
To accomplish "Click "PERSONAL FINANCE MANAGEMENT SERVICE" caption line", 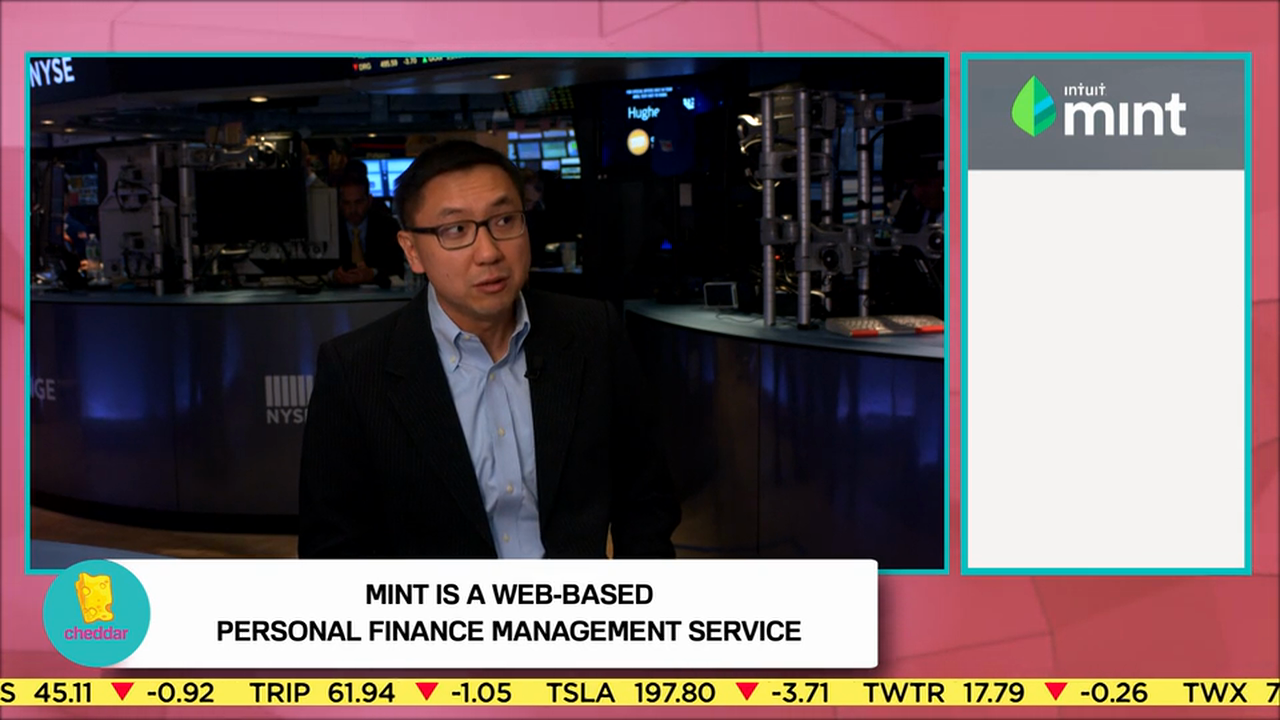I will pyautogui.click(x=509, y=631).
